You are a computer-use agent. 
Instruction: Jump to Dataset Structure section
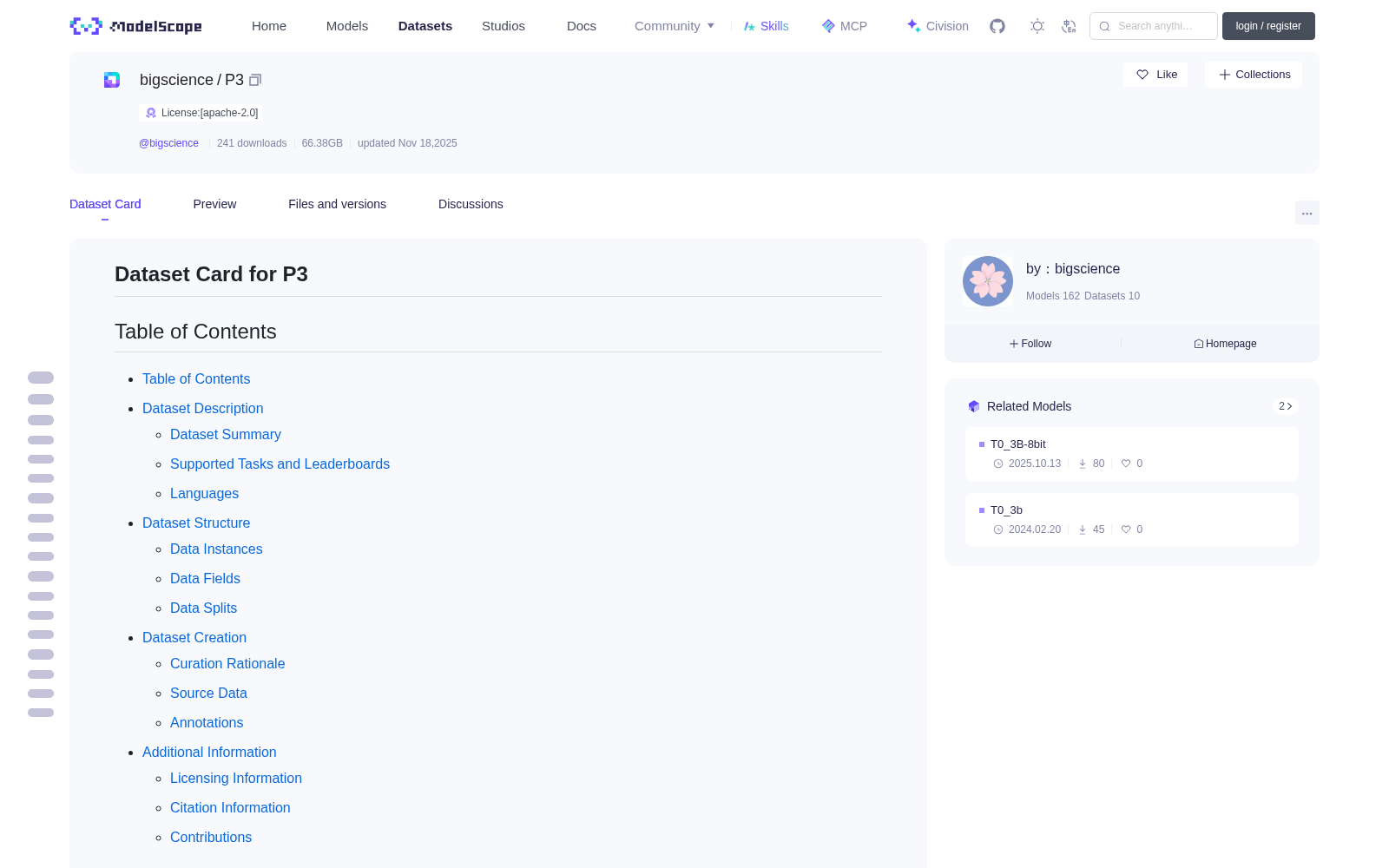pos(196,523)
